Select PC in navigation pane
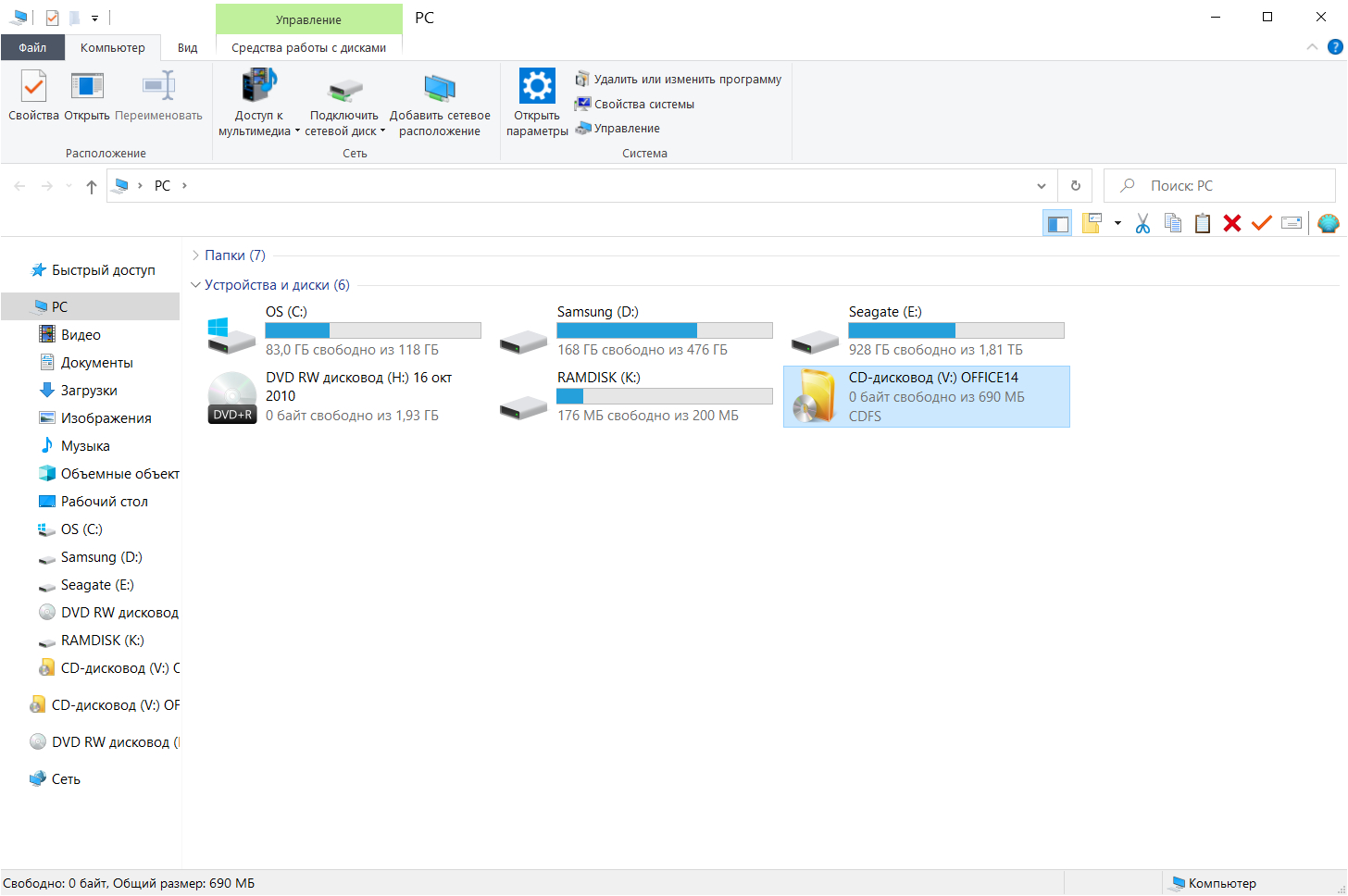The width and height of the screenshot is (1348, 896). point(90,306)
